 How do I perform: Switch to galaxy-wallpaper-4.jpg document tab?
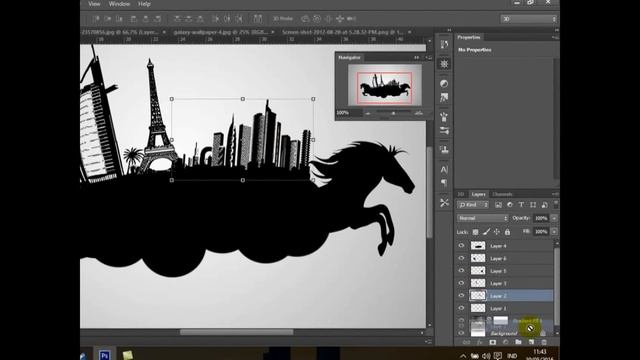pyautogui.click(x=220, y=32)
